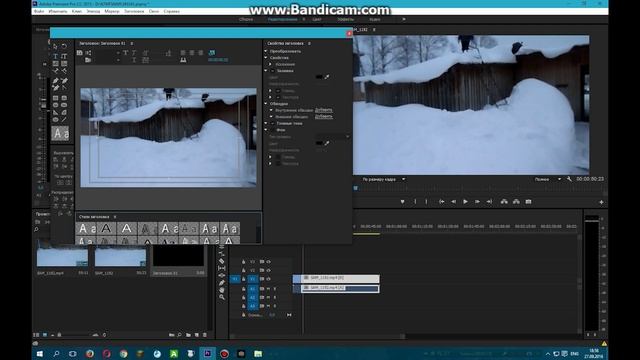
Task: Click Добавить next to Внешние обводки
Action: click(324, 117)
